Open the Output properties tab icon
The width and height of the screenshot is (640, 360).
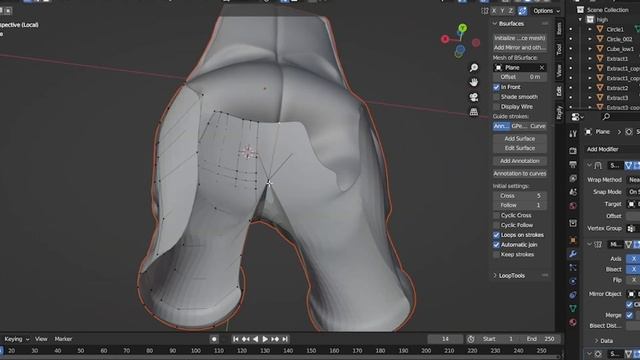(x=573, y=164)
